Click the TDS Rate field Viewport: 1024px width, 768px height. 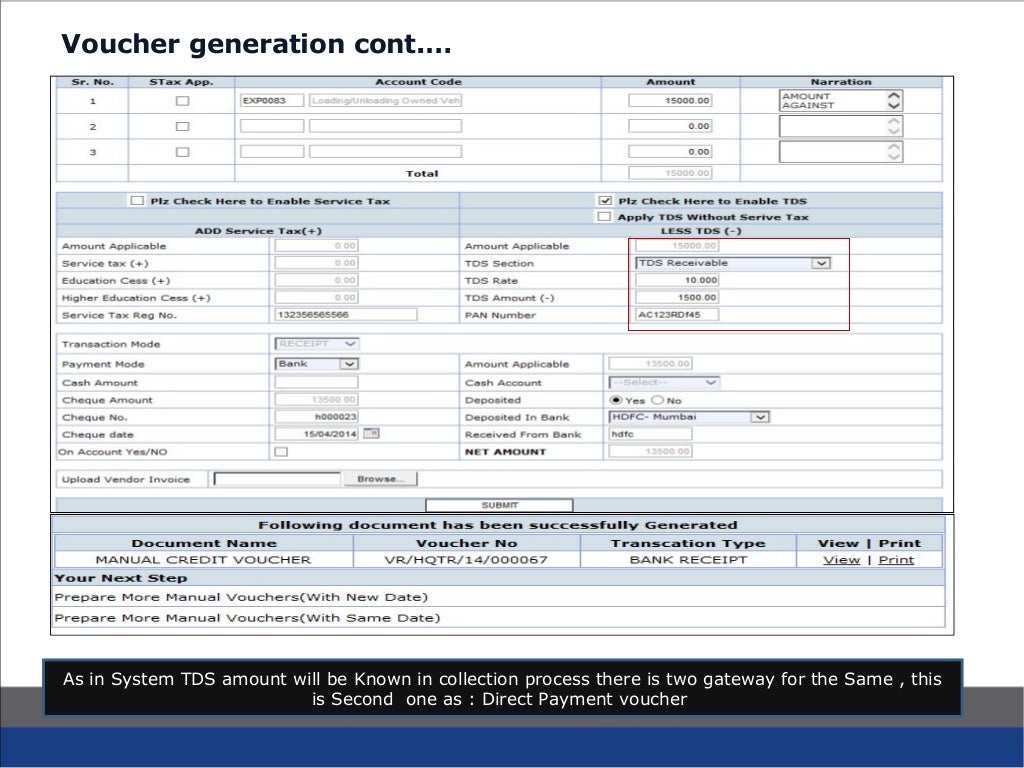point(677,280)
